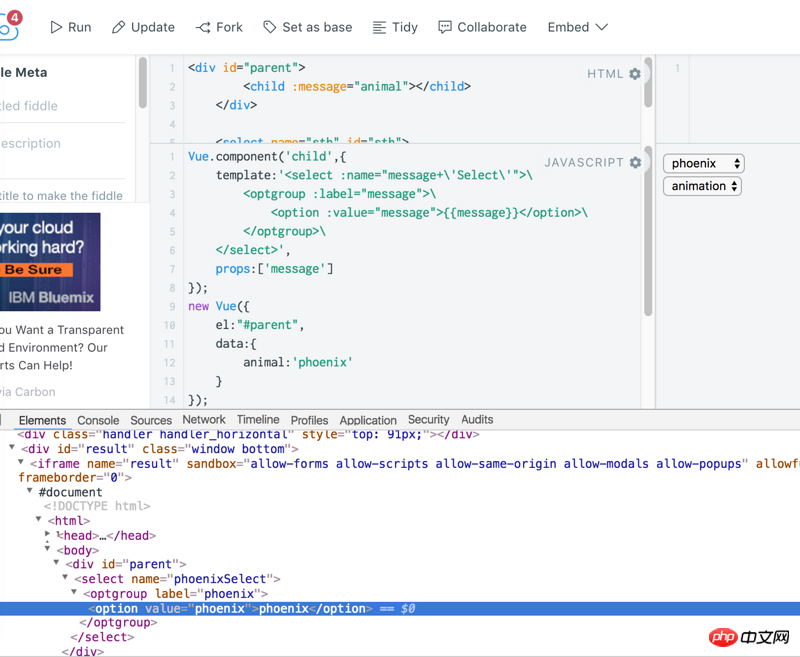This screenshot has width=800, height=657.
Task: Click the <optgroup :label="message"> code line
Action: point(339,194)
